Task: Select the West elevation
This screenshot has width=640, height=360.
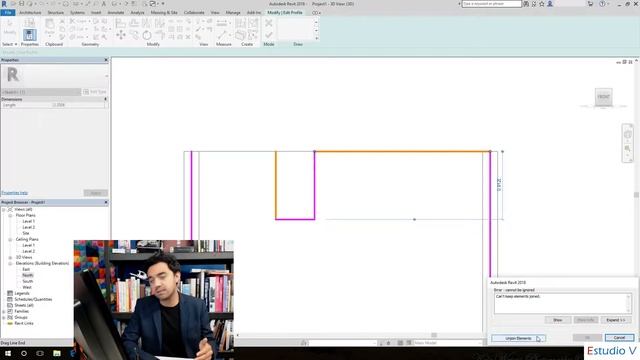Action: point(27,287)
